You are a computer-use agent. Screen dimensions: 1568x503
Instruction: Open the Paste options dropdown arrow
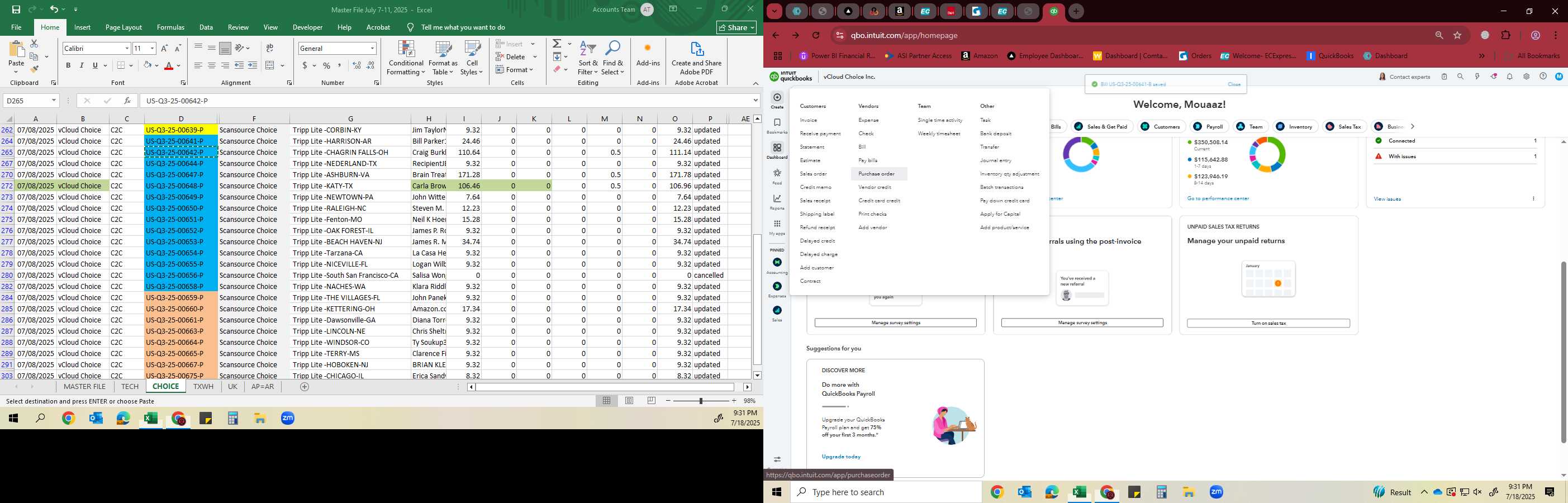[x=16, y=72]
